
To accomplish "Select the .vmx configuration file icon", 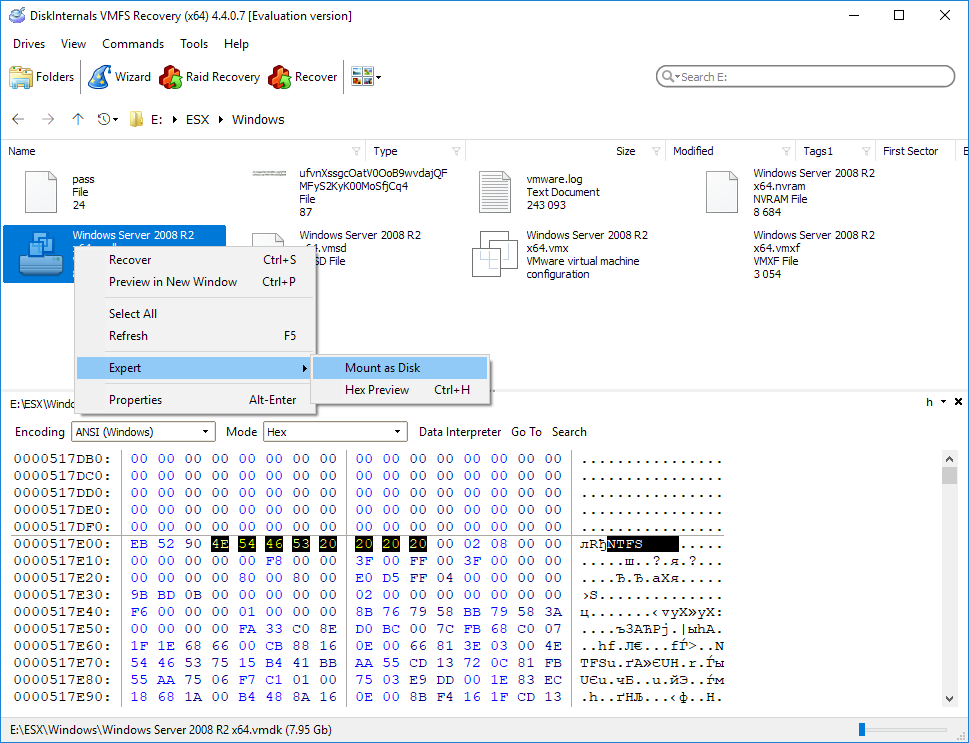I will tap(494, 254).
